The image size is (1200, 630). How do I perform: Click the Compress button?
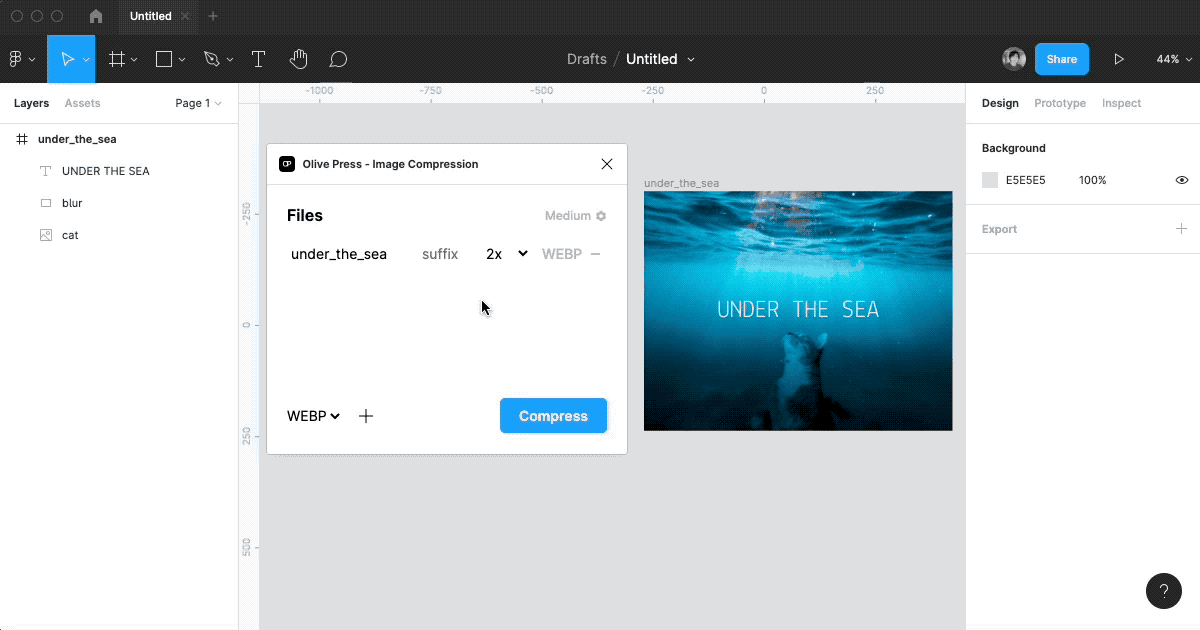(553, 416)
